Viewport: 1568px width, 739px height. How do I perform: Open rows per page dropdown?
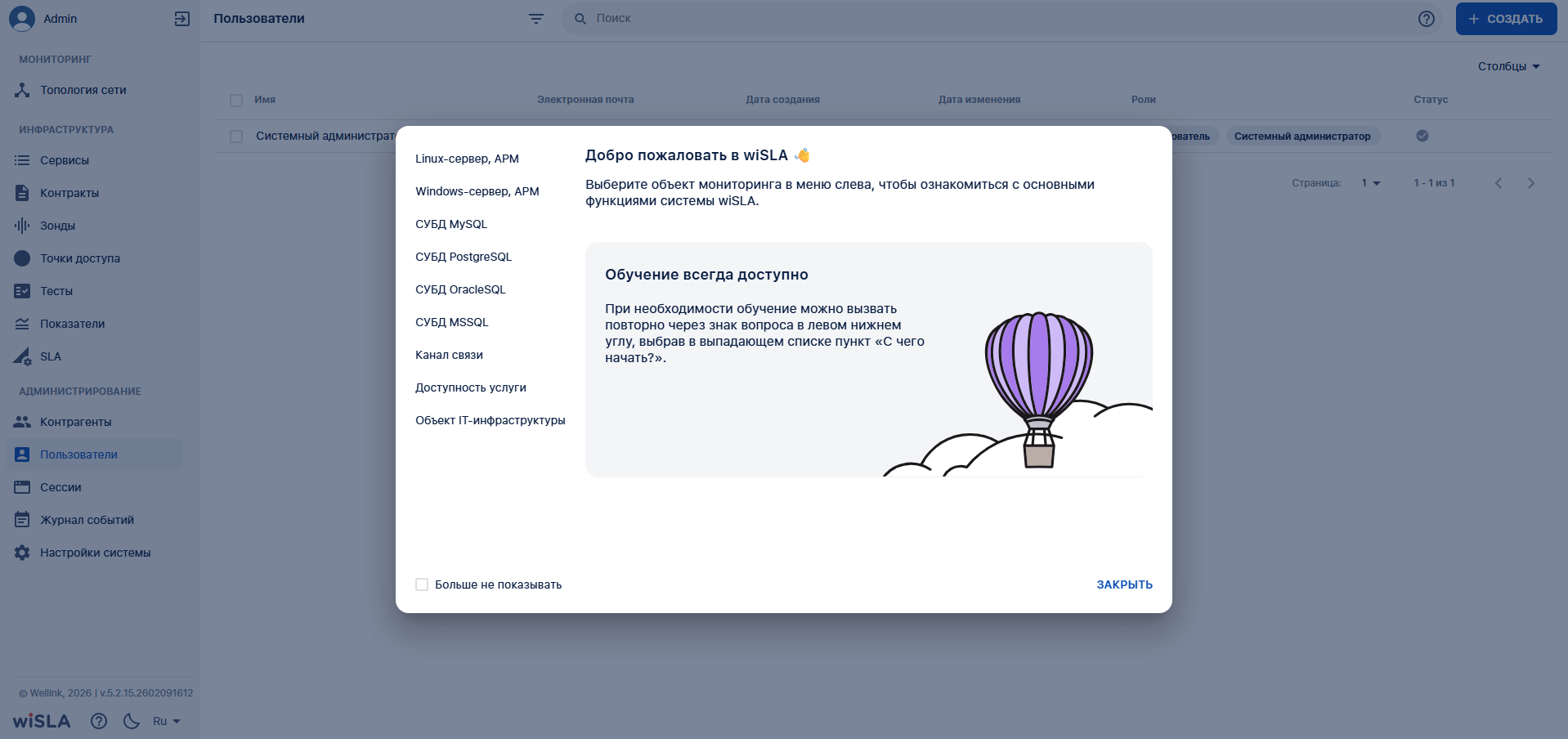point(1370,183)
